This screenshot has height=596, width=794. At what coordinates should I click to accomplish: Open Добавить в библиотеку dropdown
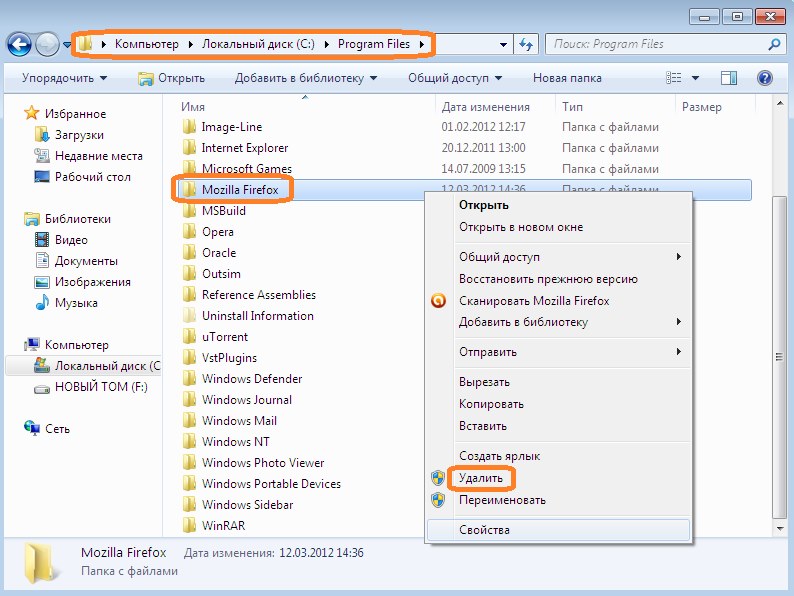point(306,78)
